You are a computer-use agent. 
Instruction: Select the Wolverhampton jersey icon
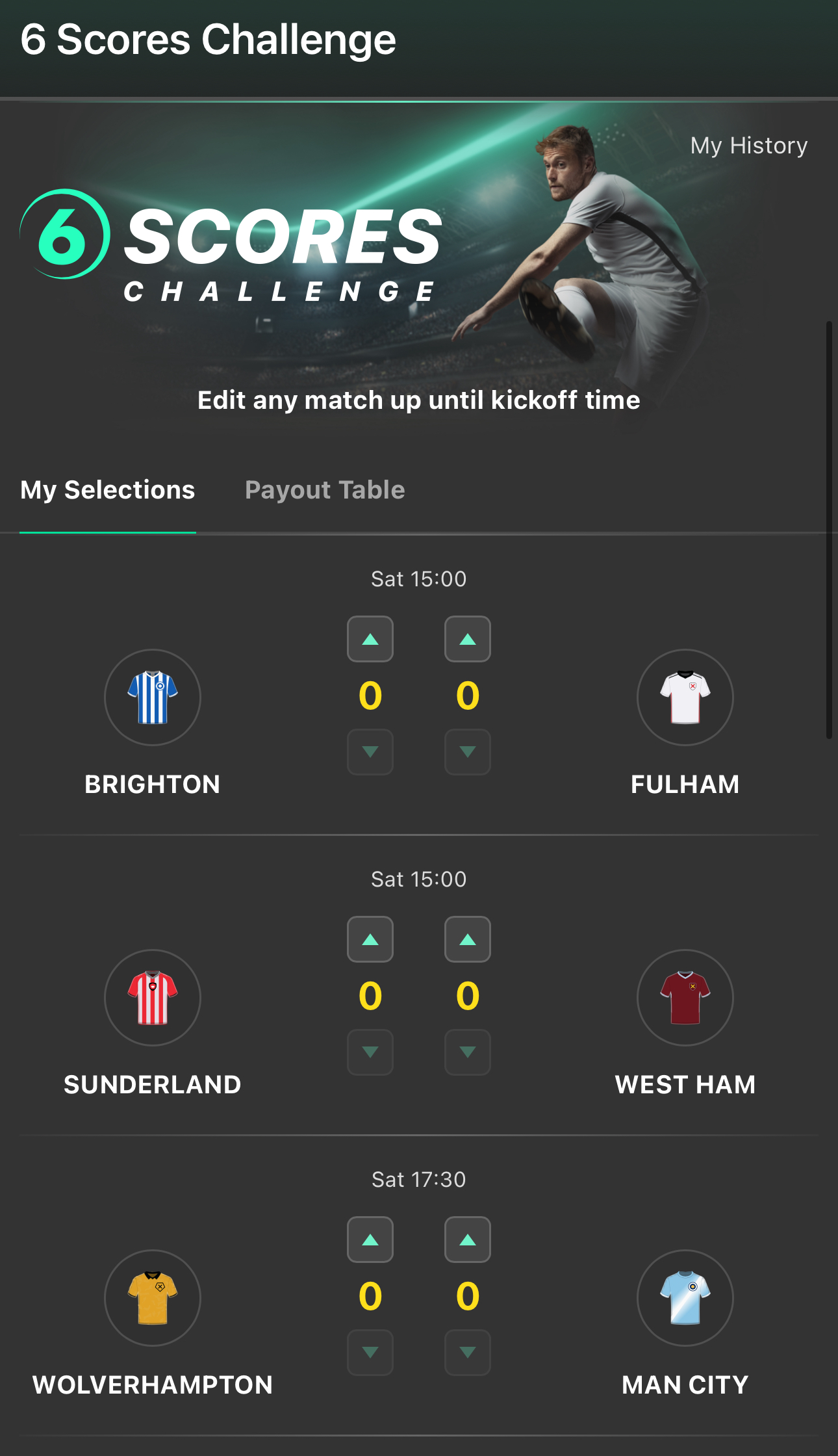[x=152, y=1298]
